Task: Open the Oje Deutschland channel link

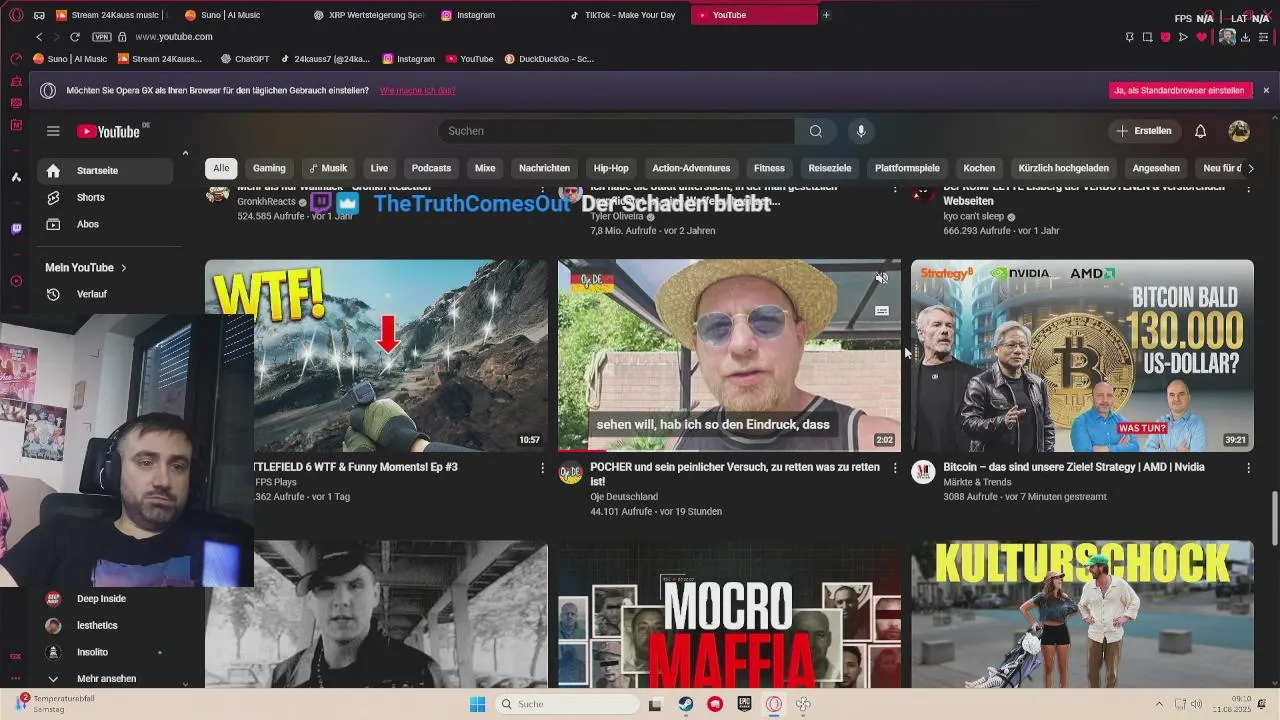Action: pyautogui.click(x=624, y=497)
